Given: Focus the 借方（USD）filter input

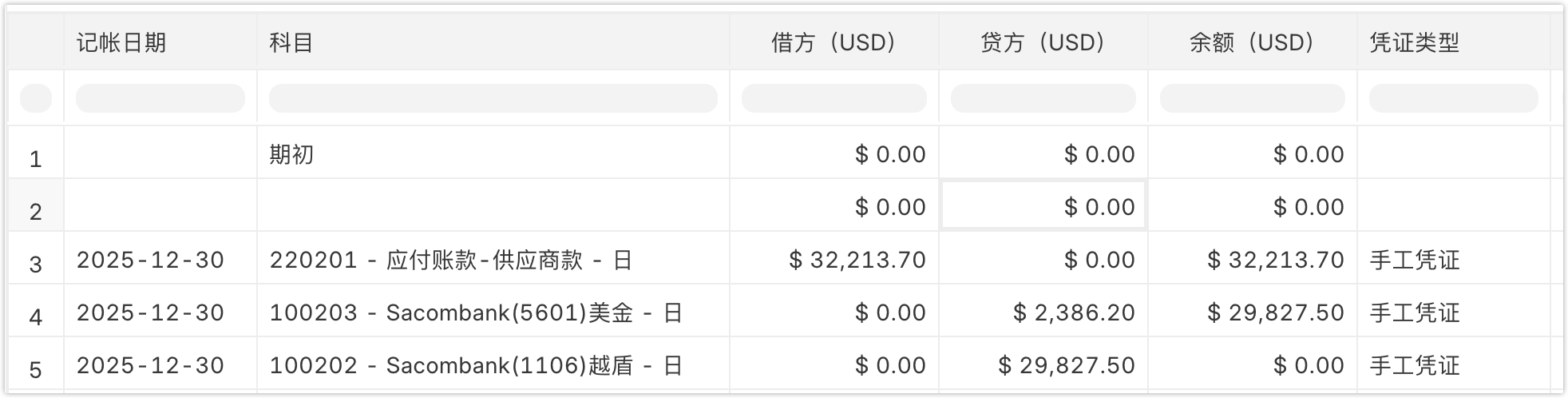Looking at the screenshot, I should 834,98.
